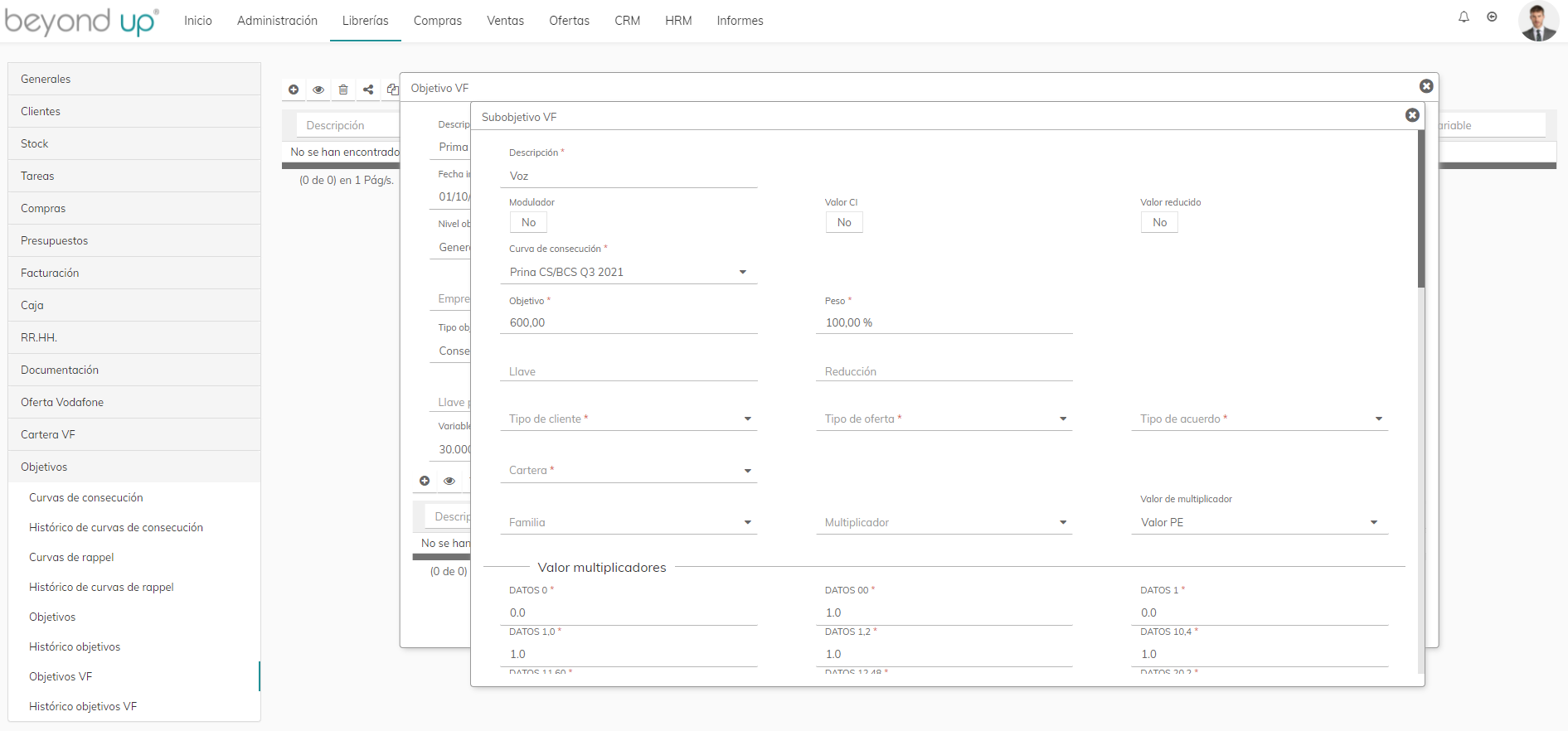This screenshot has width=1568, height=731.
Task: Click the trash delete icon in main toolbar
Action: 343,90
